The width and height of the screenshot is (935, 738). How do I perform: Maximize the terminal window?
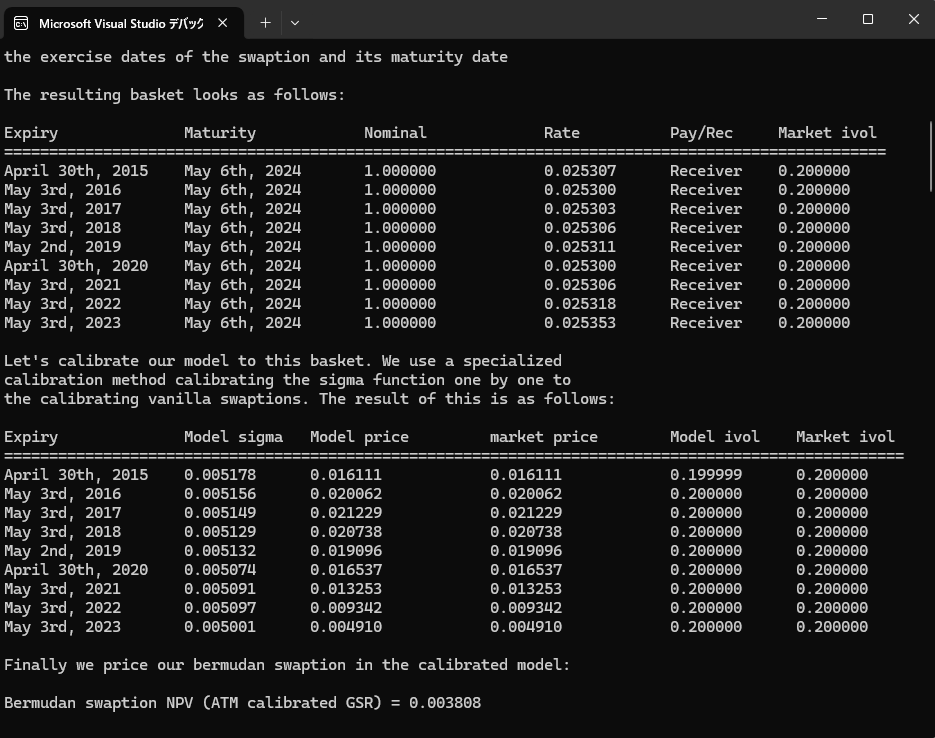(868, 19)
